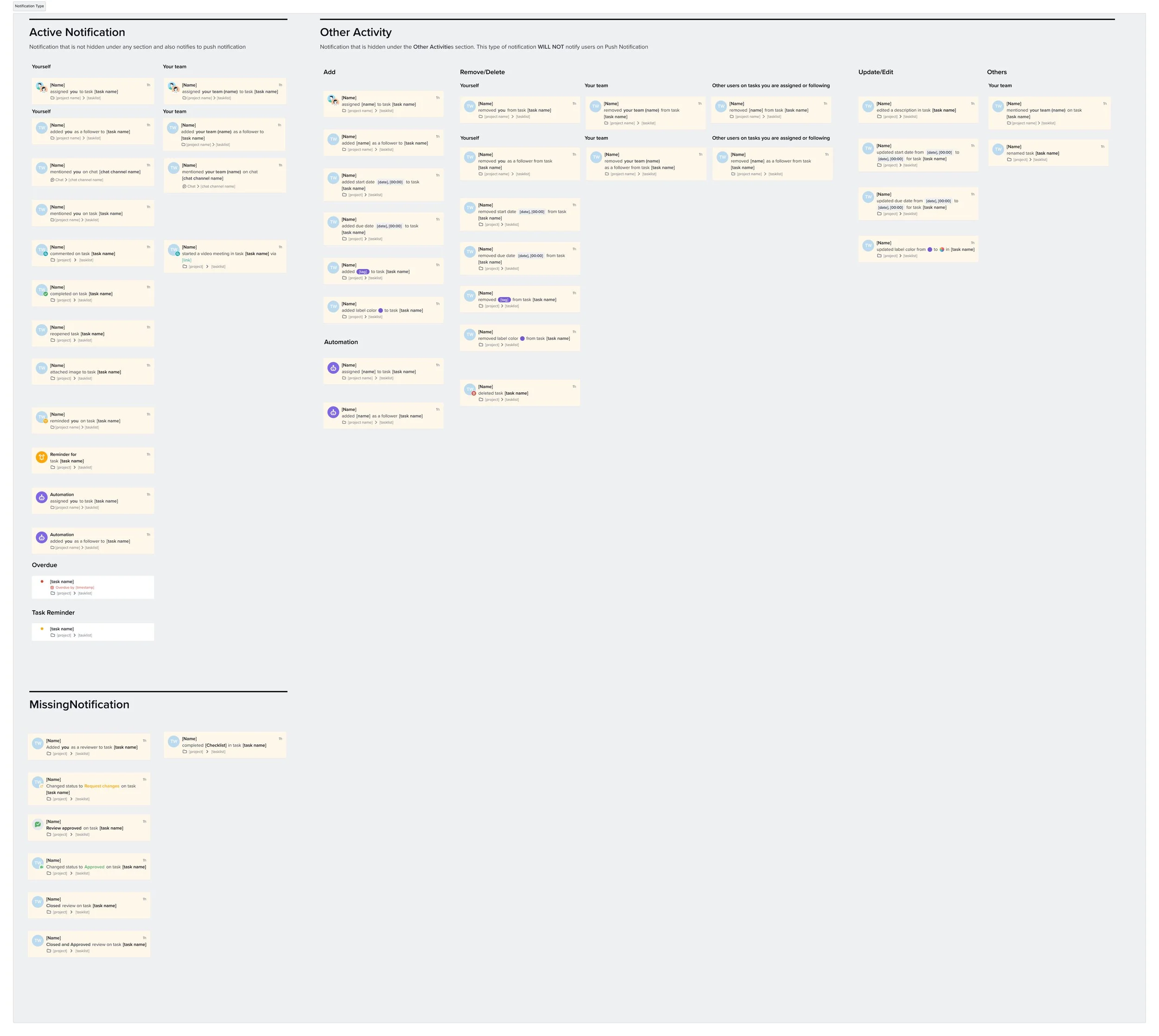Click the purple swatch in 'added label color' notification
Screen dimensions: 1159x1036
(381, 310)
